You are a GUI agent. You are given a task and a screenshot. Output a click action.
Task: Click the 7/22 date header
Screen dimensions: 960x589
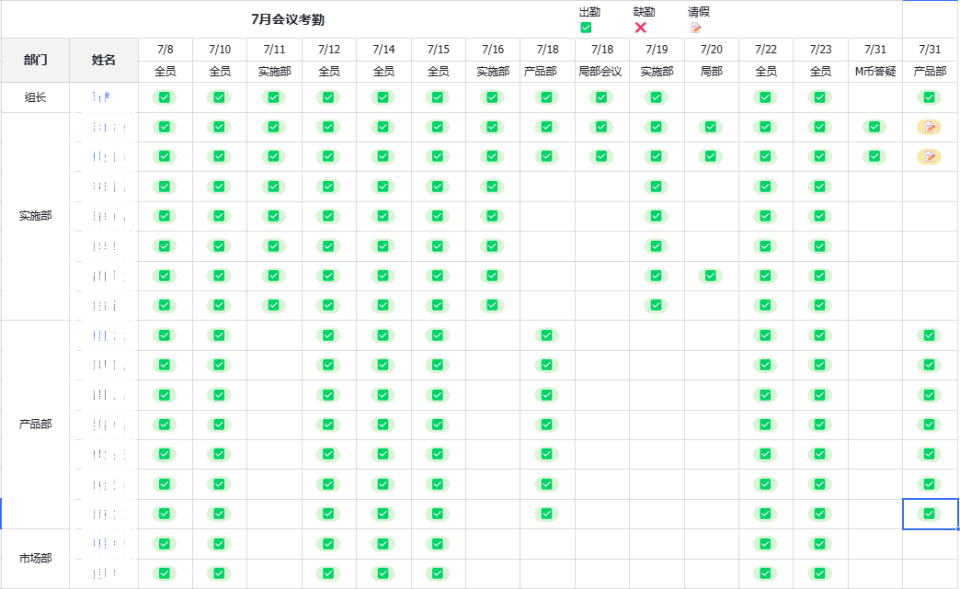coord(766,50)
